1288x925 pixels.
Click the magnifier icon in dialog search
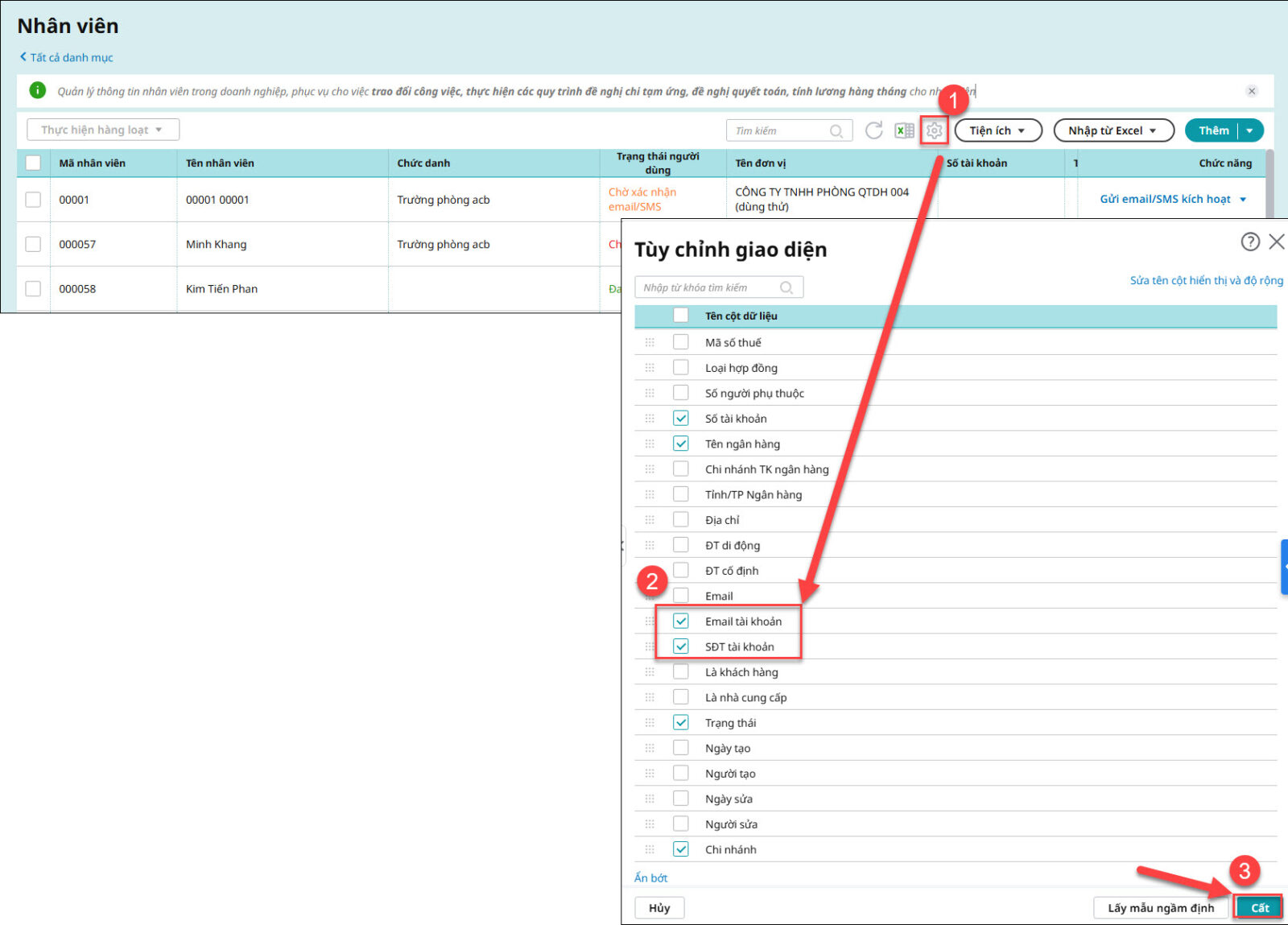786,287
